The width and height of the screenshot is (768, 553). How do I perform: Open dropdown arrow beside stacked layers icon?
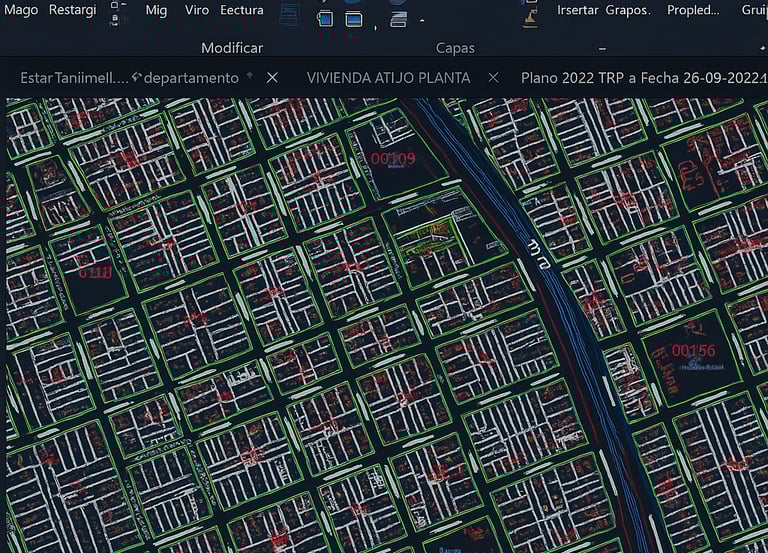[422, 21]
